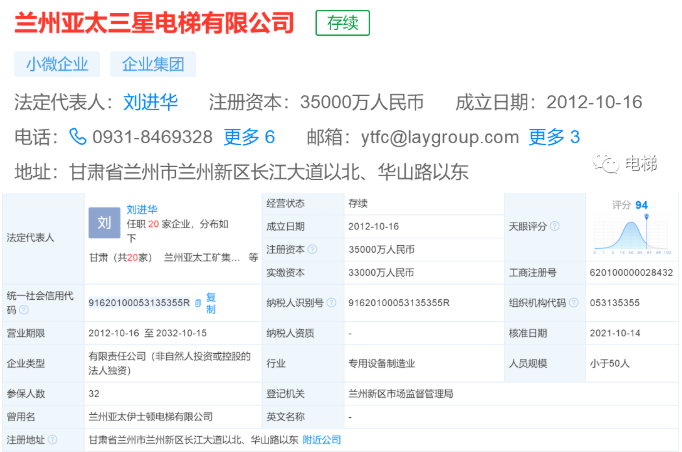Expand more phone numbers via 更多 6
Image resolution: width=682 pixels, height=452 pixels.
[249, 137]
